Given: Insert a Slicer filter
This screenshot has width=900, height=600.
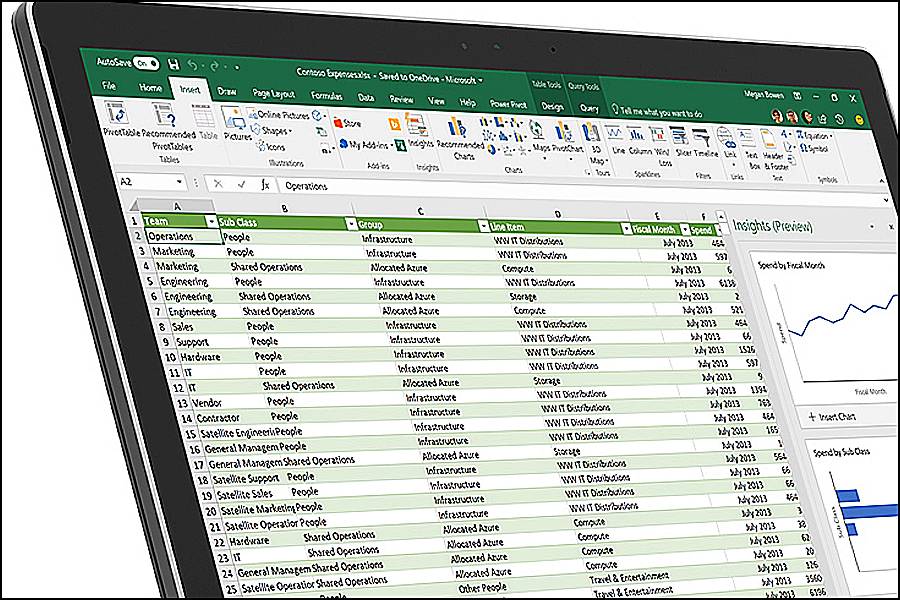Looking at the screenshot, I should (x=683, y=140).
